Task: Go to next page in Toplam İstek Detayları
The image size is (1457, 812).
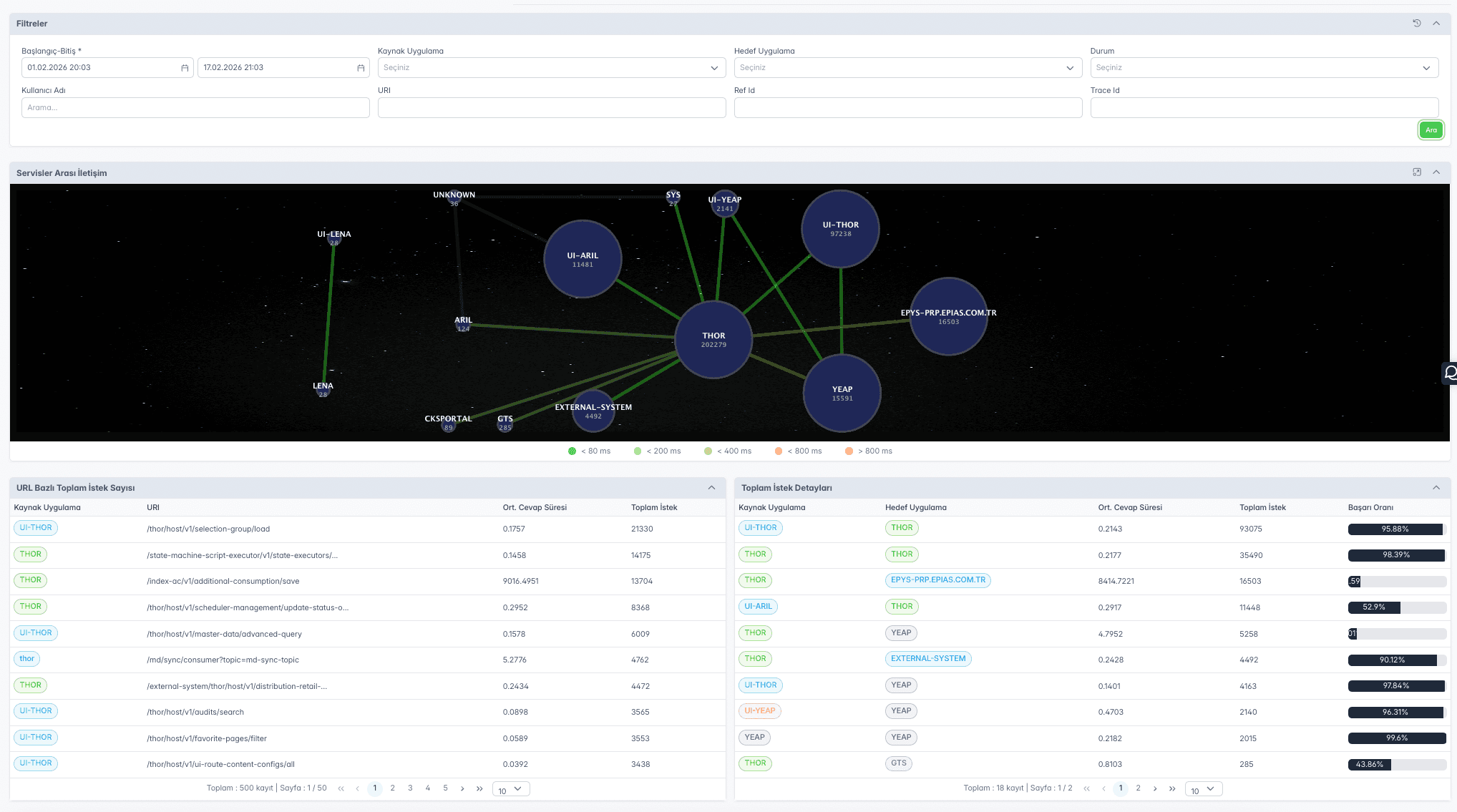Action: pos(1154,788)
